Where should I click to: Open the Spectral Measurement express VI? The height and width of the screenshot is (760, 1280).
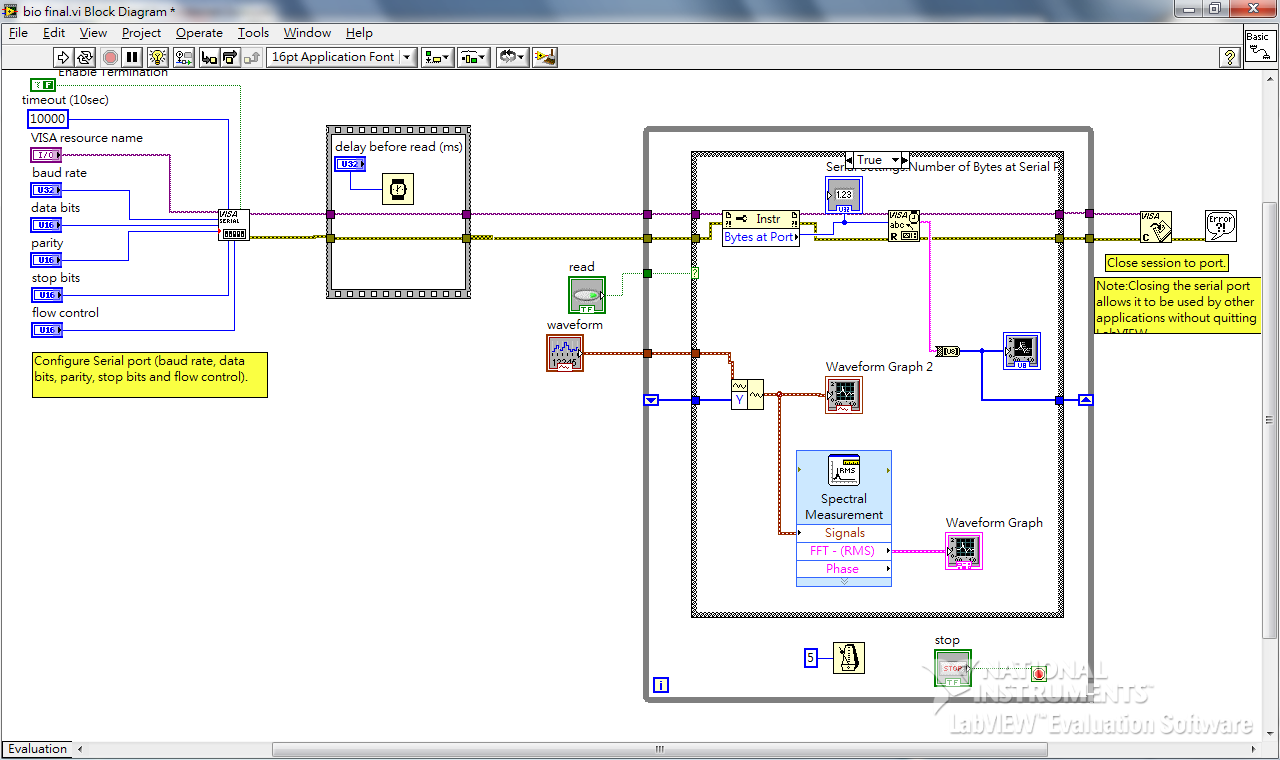click(x=844, y=485)
